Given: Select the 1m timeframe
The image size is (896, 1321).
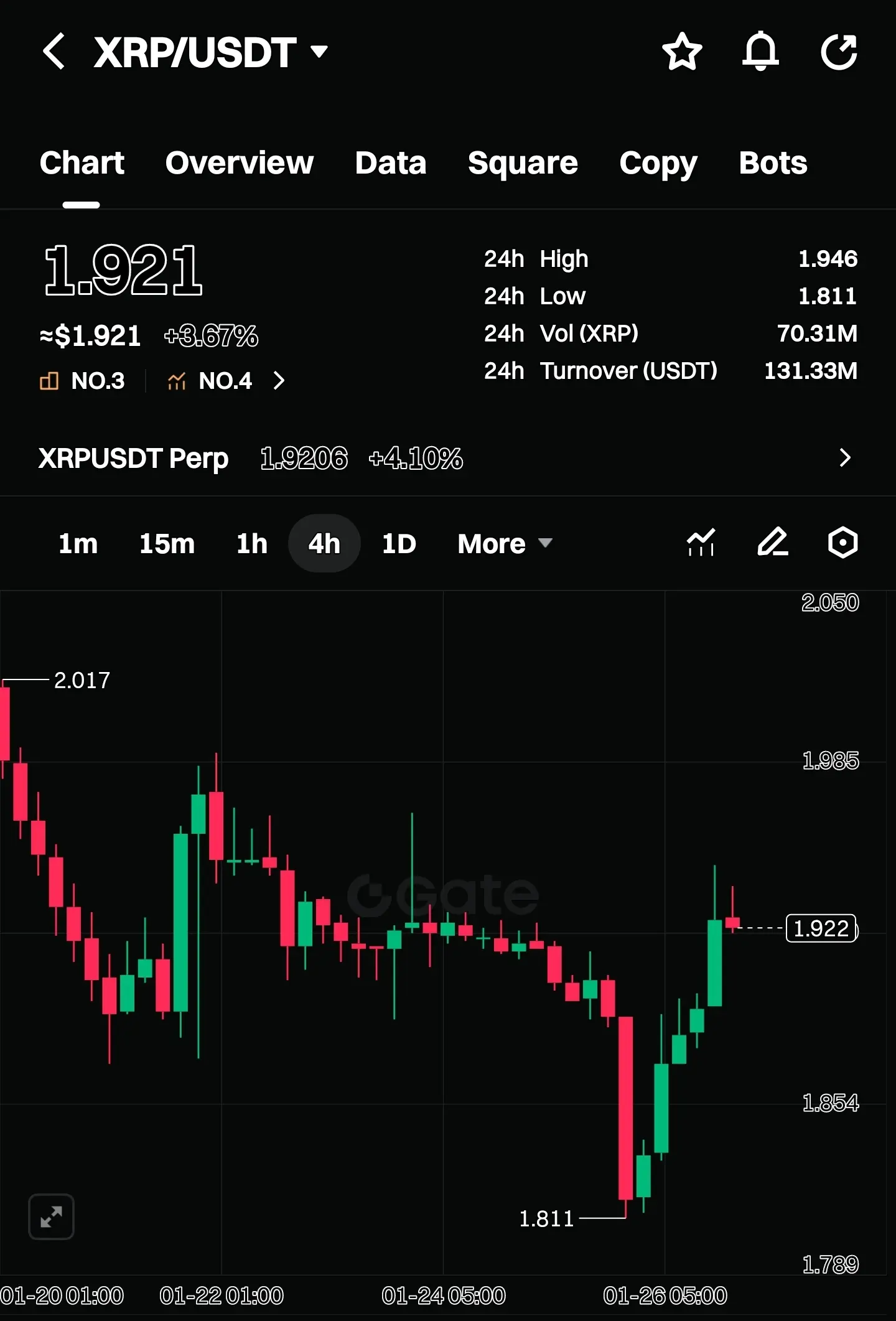Looking at the screenshot, I should tap(78, 544).
